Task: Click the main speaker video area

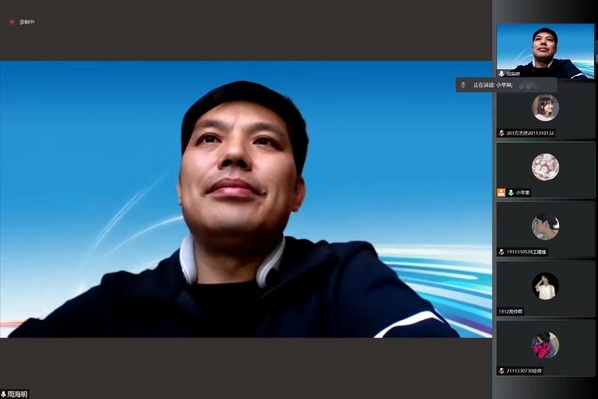Action: point(246,199)
